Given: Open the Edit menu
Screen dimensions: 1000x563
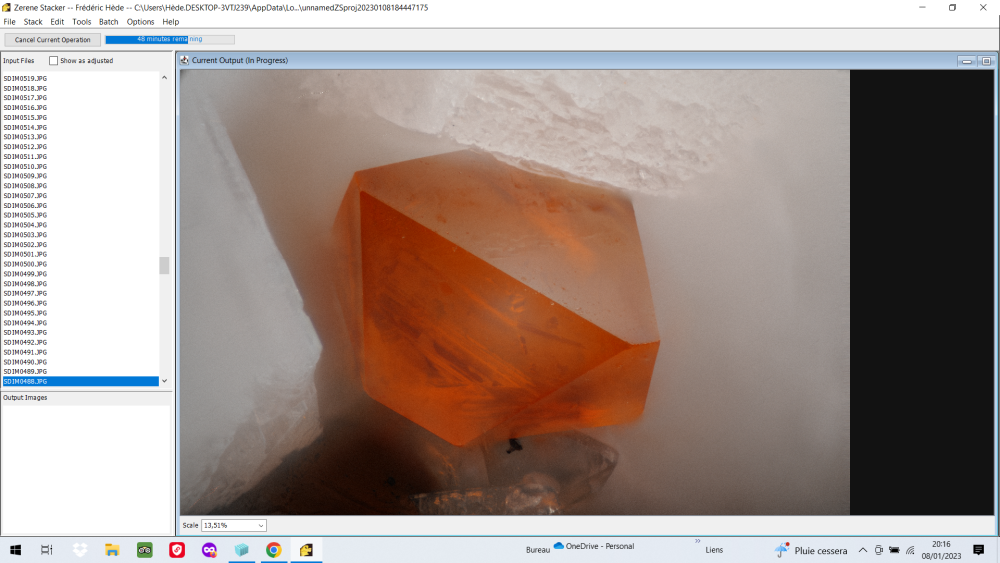Looking at the screenshot, I should click(x=57, y=22).
